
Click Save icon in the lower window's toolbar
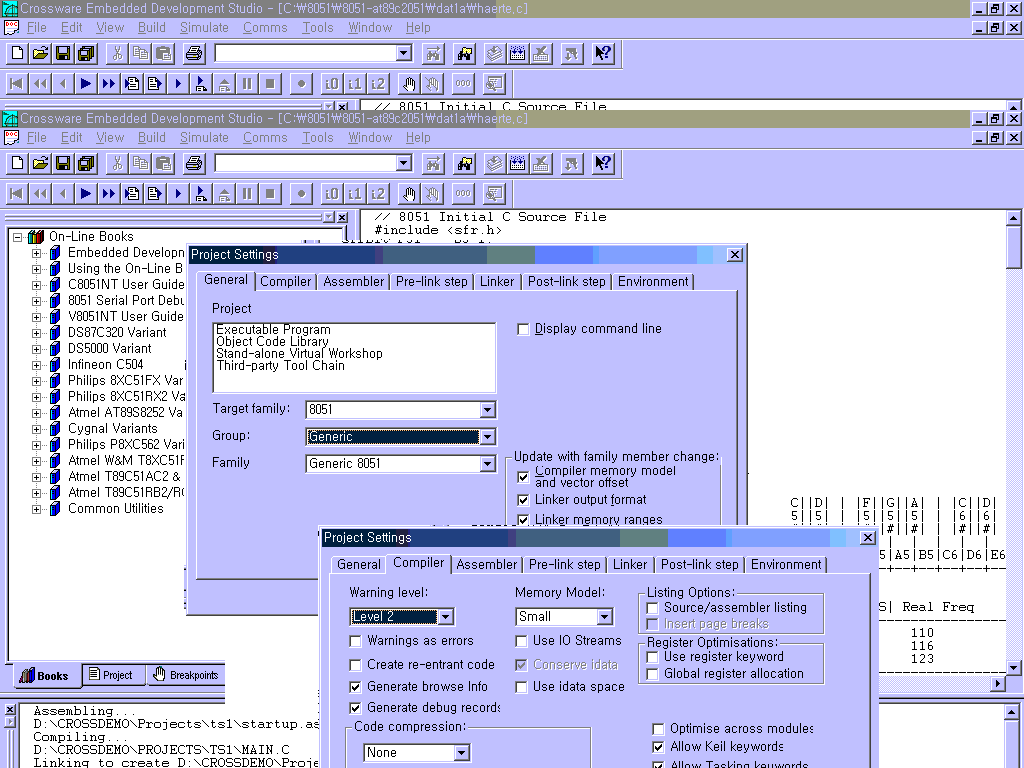click(63, 163)
